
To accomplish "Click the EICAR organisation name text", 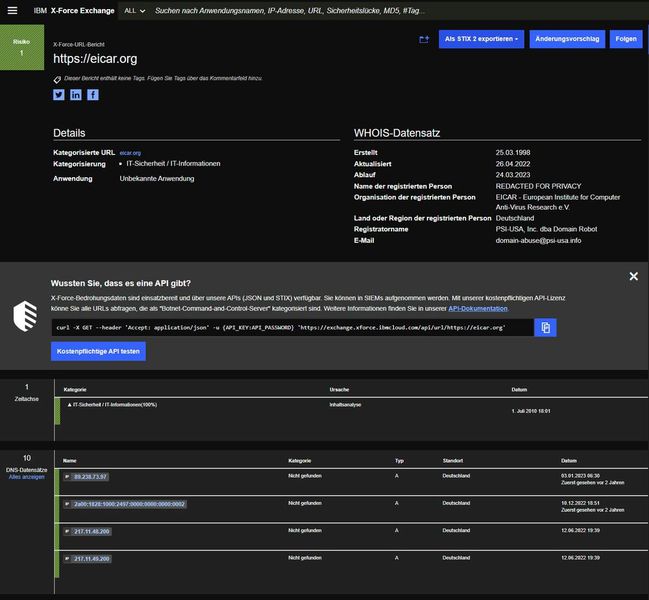I will coord(558,202).
